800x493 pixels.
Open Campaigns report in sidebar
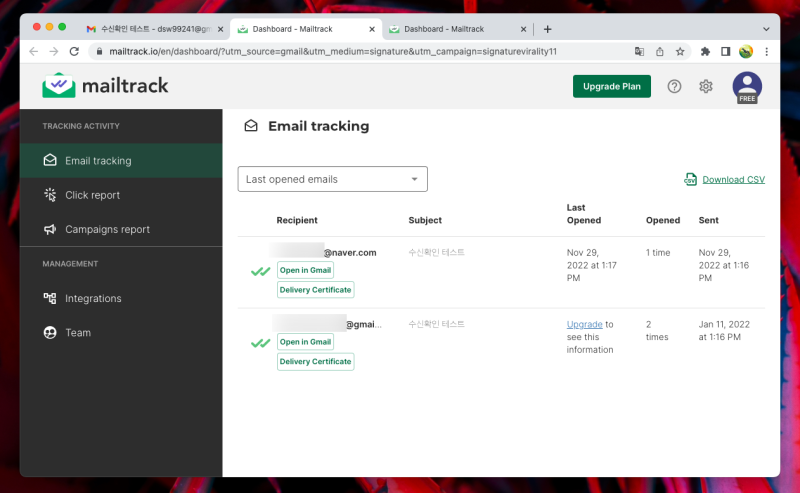[121, 229]
